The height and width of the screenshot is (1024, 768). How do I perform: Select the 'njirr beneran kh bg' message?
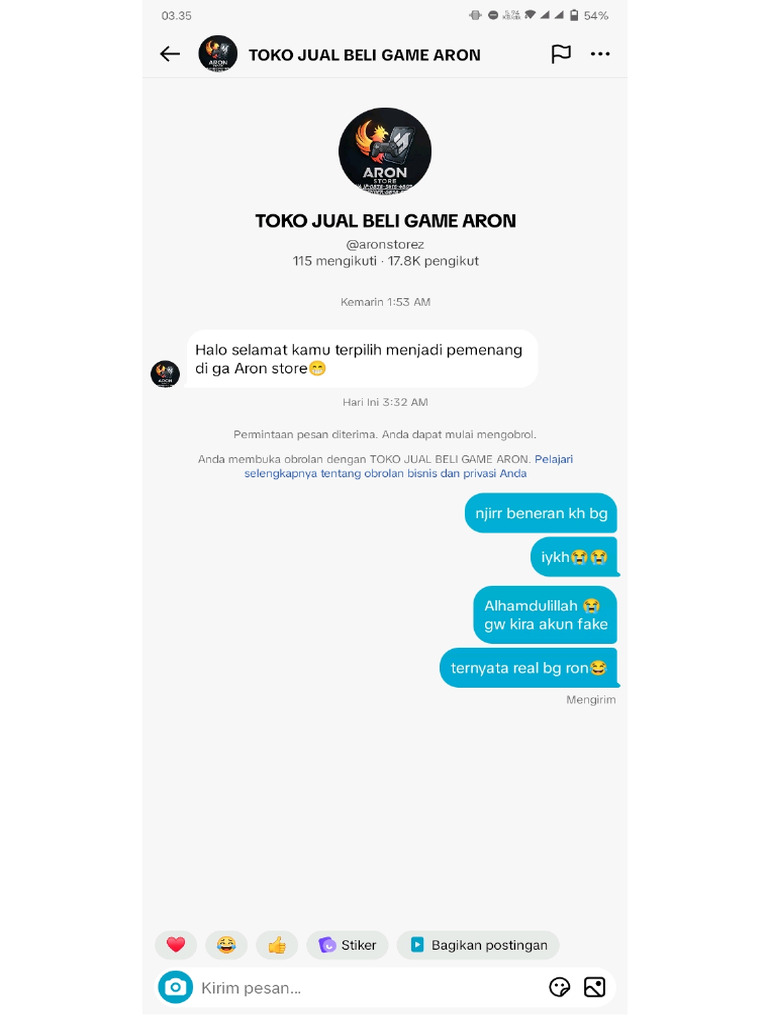click(x=541, y=513)
